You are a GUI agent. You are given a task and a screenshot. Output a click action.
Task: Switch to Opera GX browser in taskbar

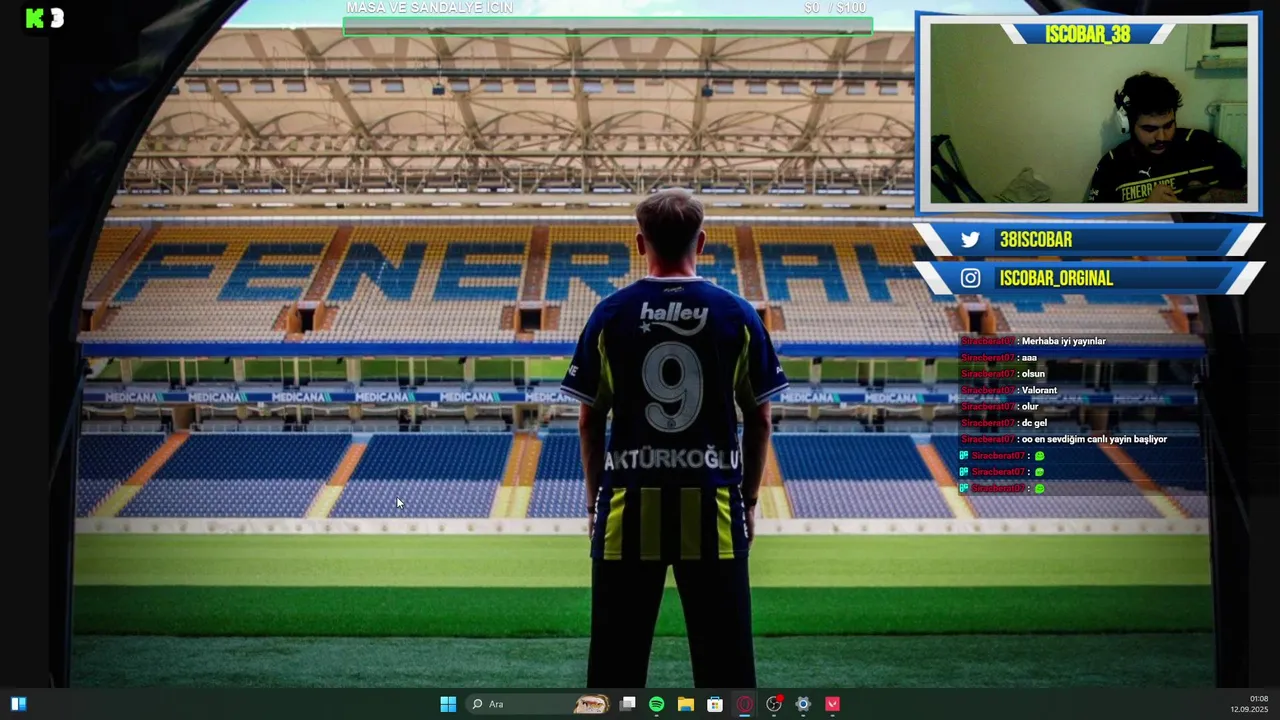(744, 704)
